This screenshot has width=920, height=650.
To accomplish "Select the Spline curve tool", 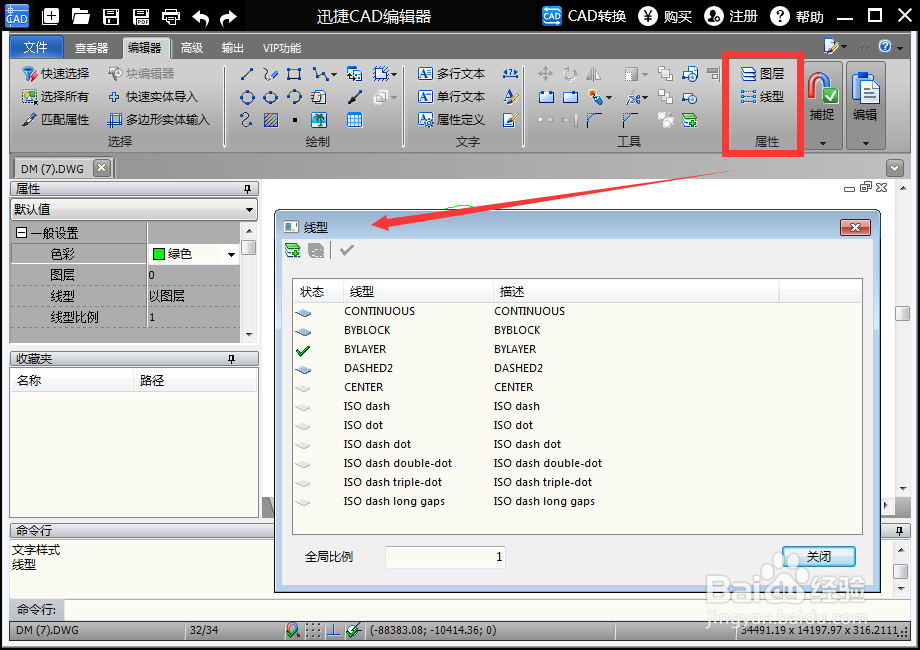I will click(x=246, y=120).
